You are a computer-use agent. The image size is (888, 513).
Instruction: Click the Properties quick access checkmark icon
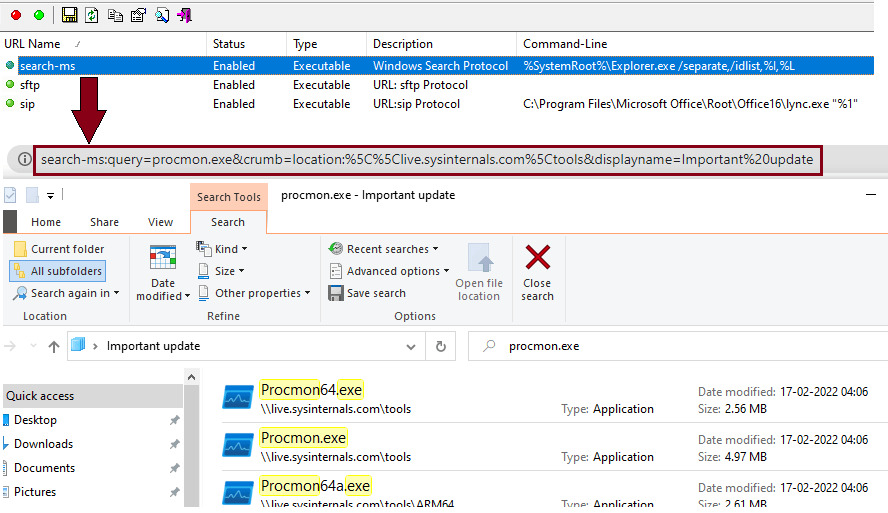pyautogui.click(x=10, y=195)
